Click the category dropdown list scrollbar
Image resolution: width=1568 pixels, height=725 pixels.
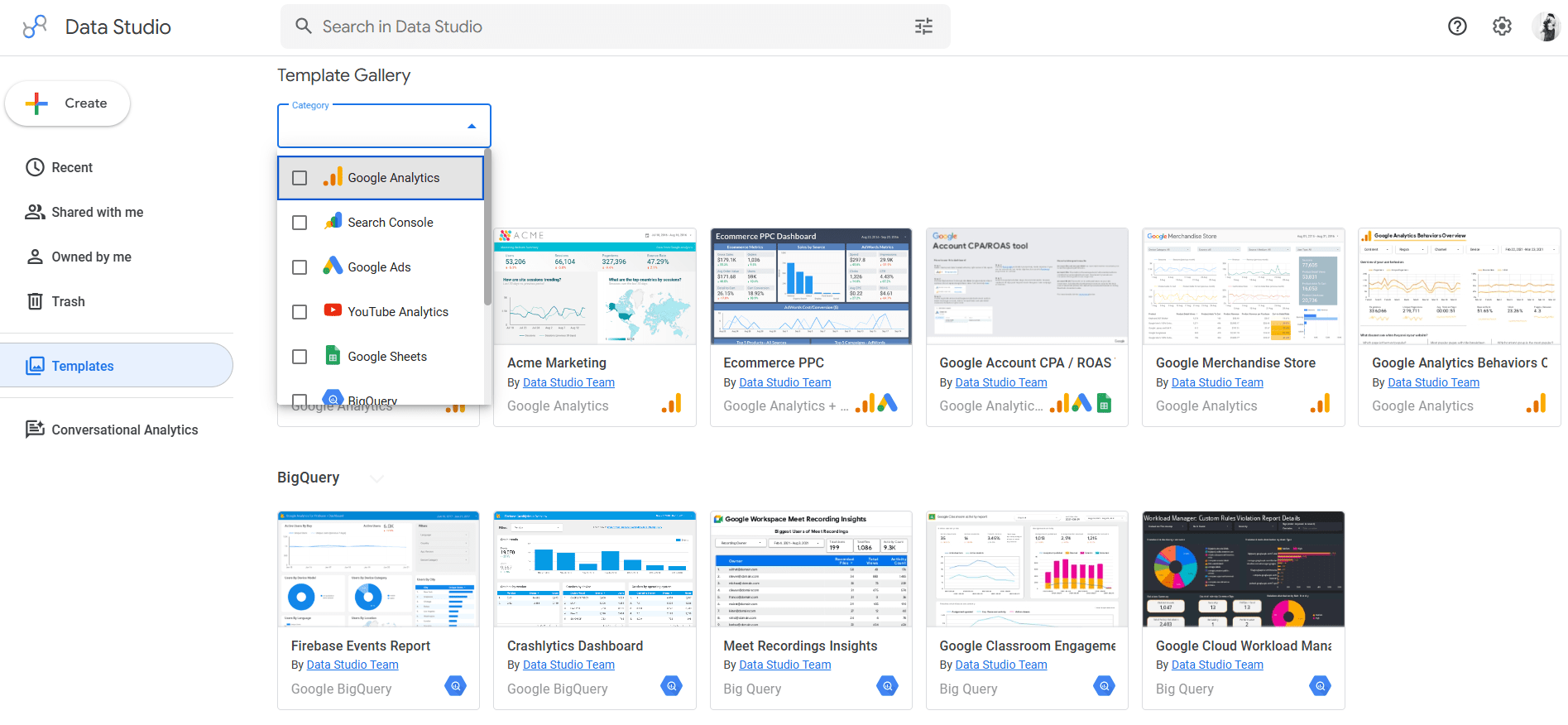point(488,228)
